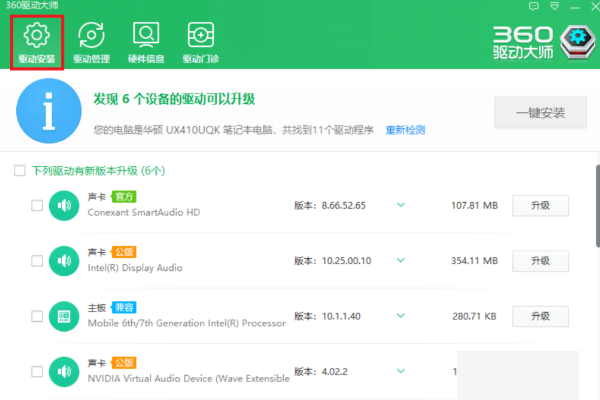Viewport: 600px width, 400px height.
Task: Expand version dropdown for Conexant SmartAudio HD
Action: tap(401, 206)
